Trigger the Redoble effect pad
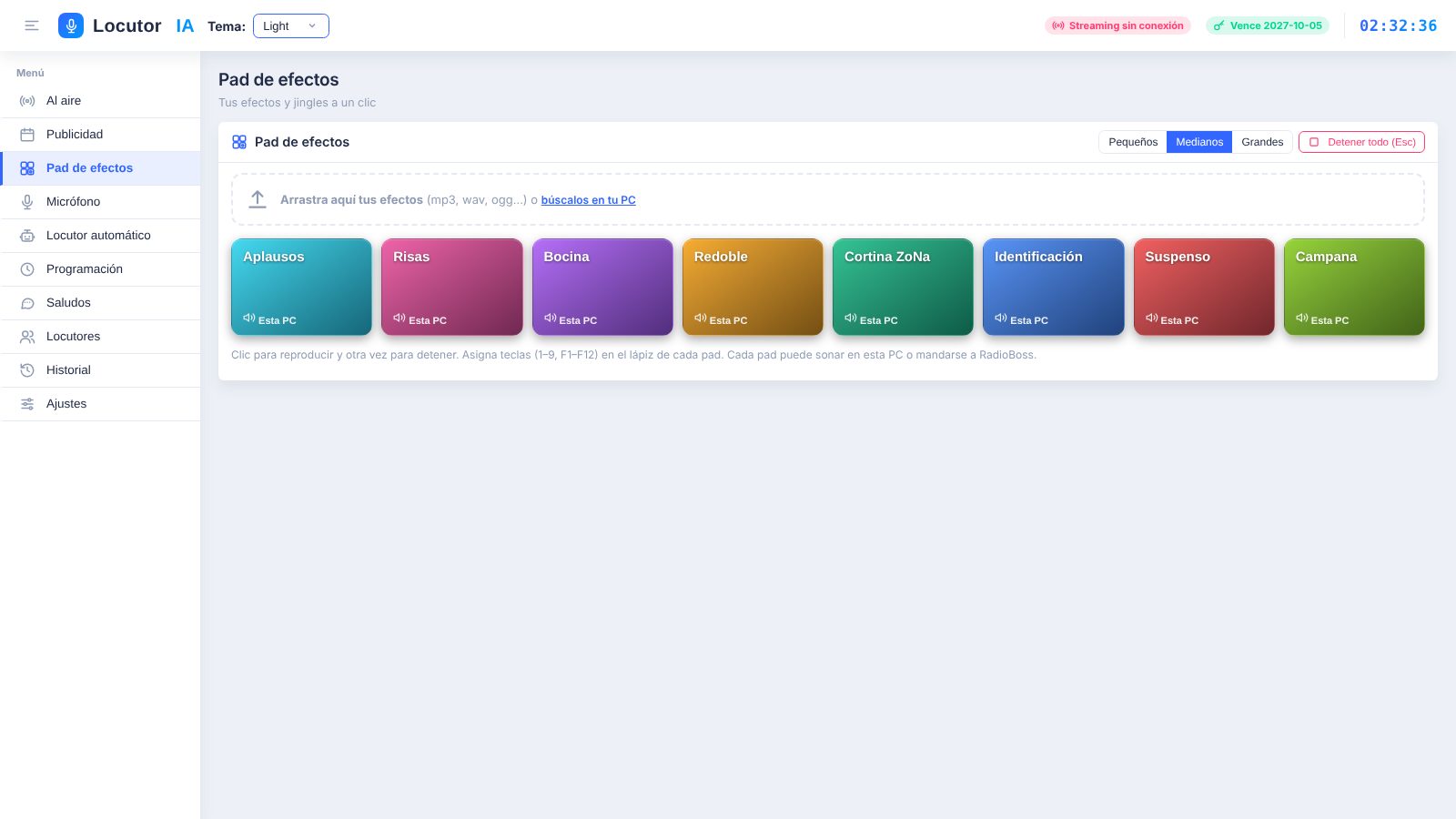 coord(753,287)
